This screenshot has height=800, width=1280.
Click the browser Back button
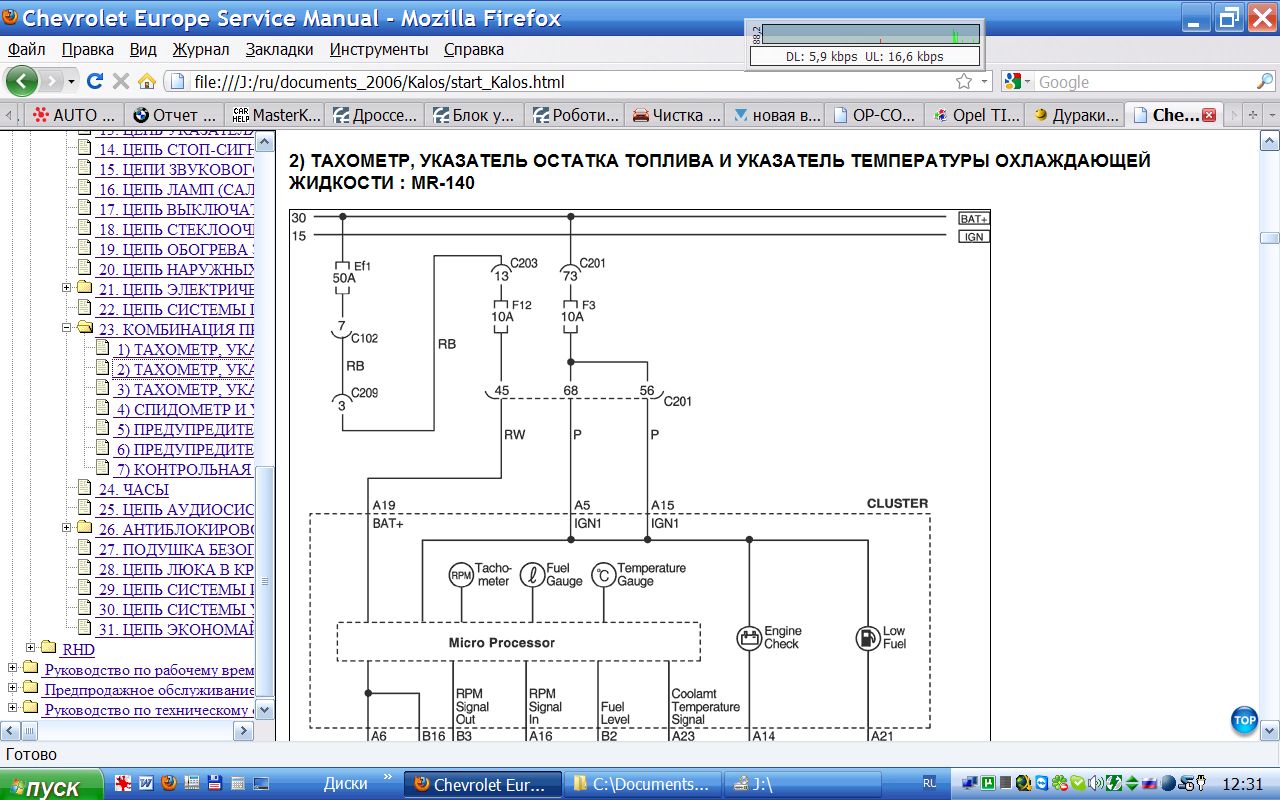[x=22, y=81]
